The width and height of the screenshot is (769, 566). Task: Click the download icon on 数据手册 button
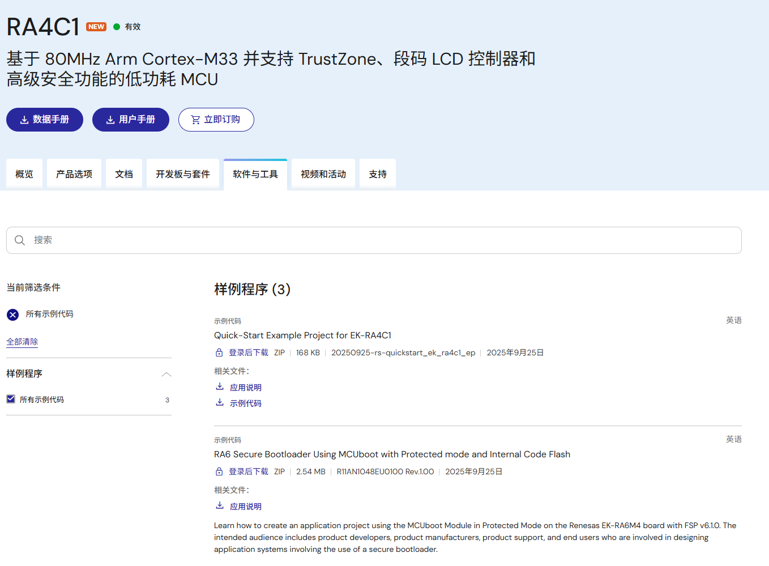(x=24, y=120)
